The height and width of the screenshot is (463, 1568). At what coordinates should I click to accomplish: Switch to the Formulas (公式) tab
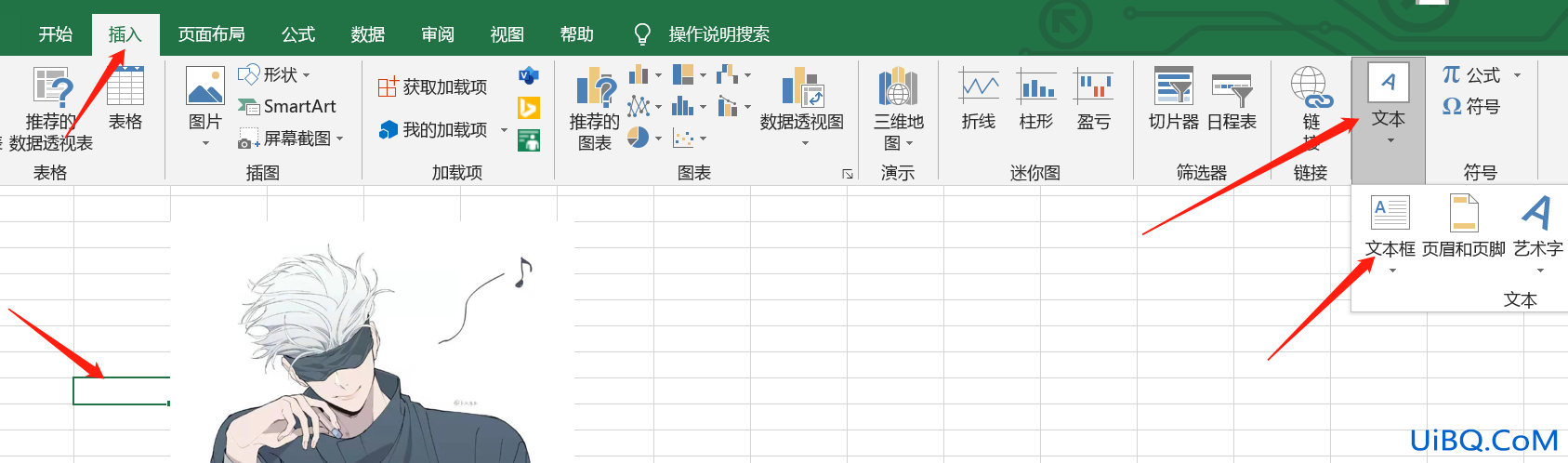coord(298,34)
